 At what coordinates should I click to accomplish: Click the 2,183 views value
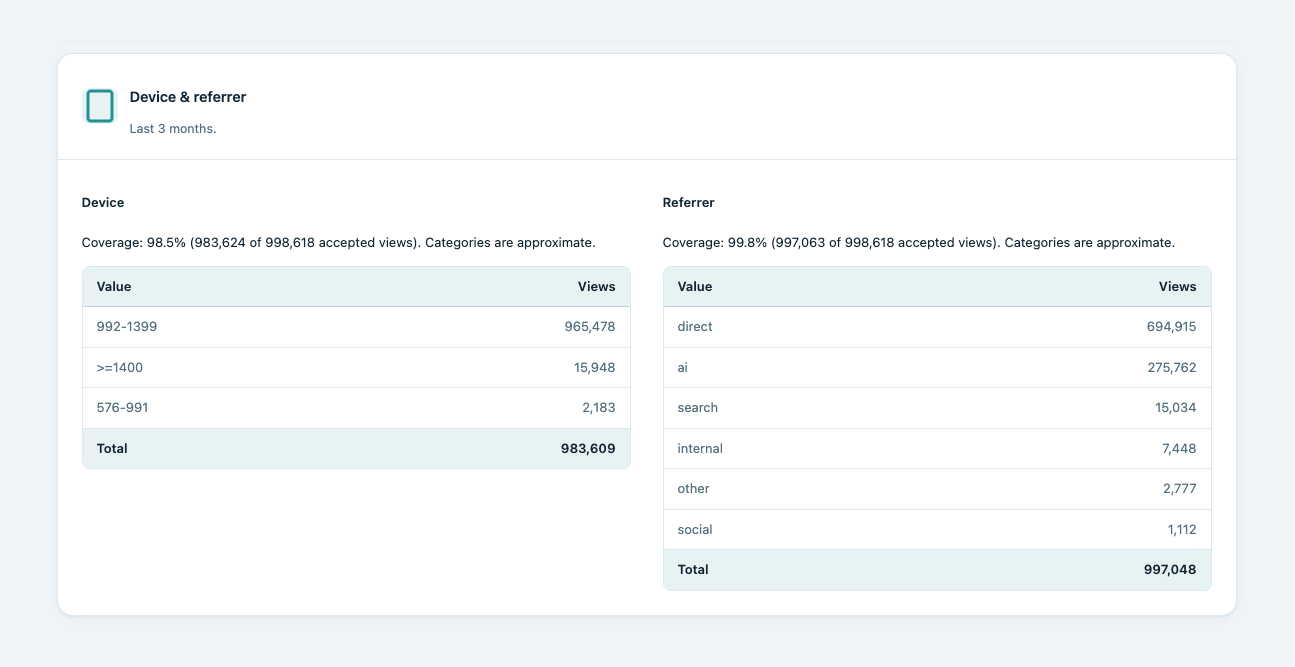(x=598, y=407)
